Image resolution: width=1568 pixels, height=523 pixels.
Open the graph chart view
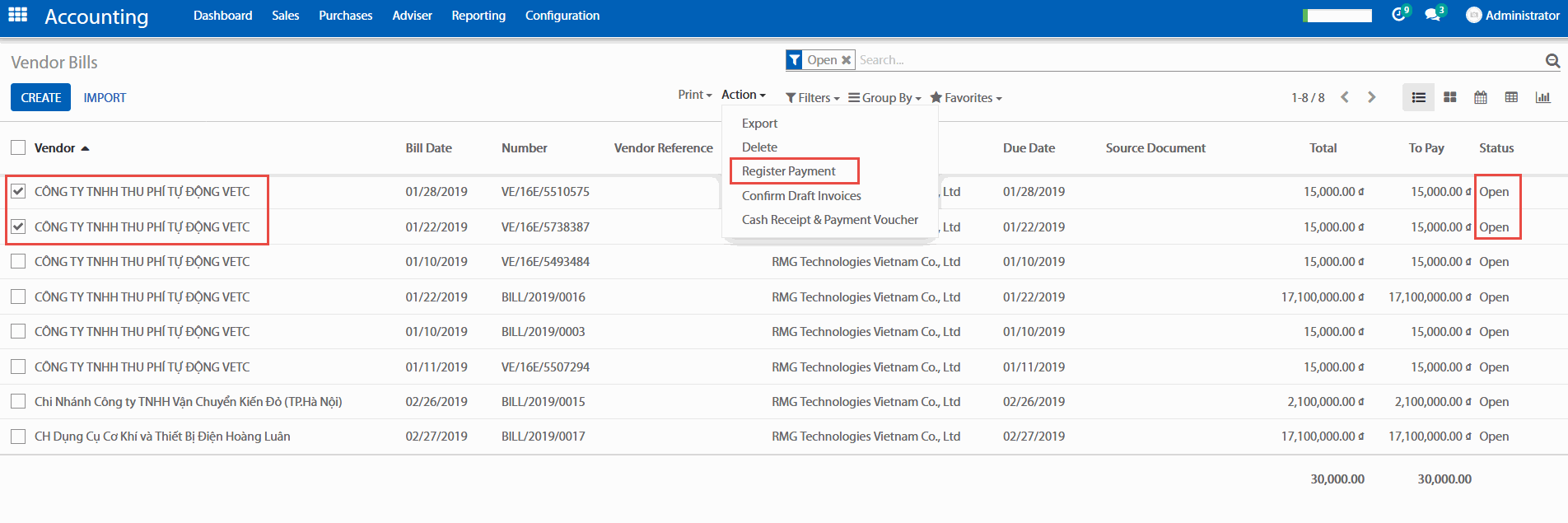coord(1542,97)
